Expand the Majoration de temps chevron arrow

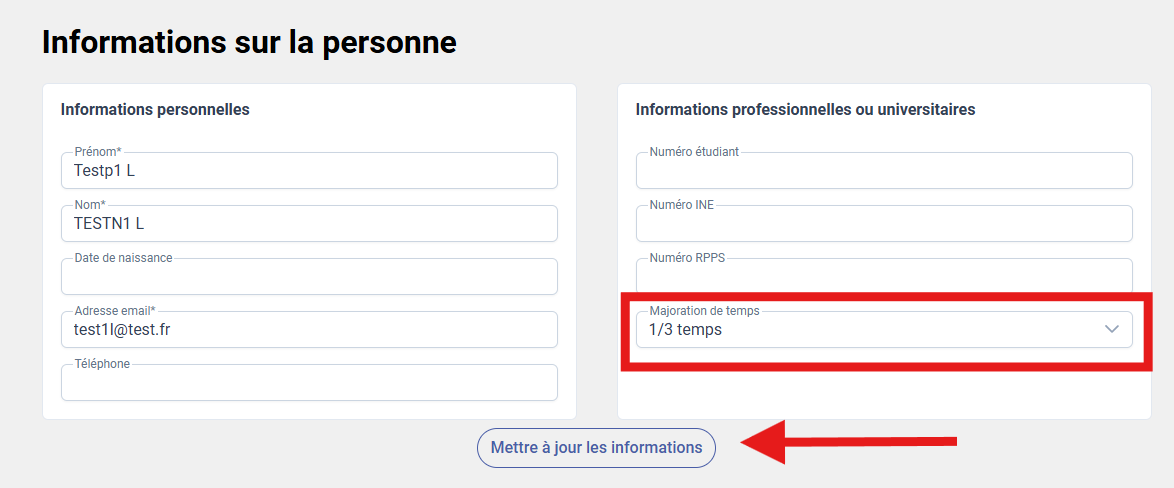pos(1111,330)
